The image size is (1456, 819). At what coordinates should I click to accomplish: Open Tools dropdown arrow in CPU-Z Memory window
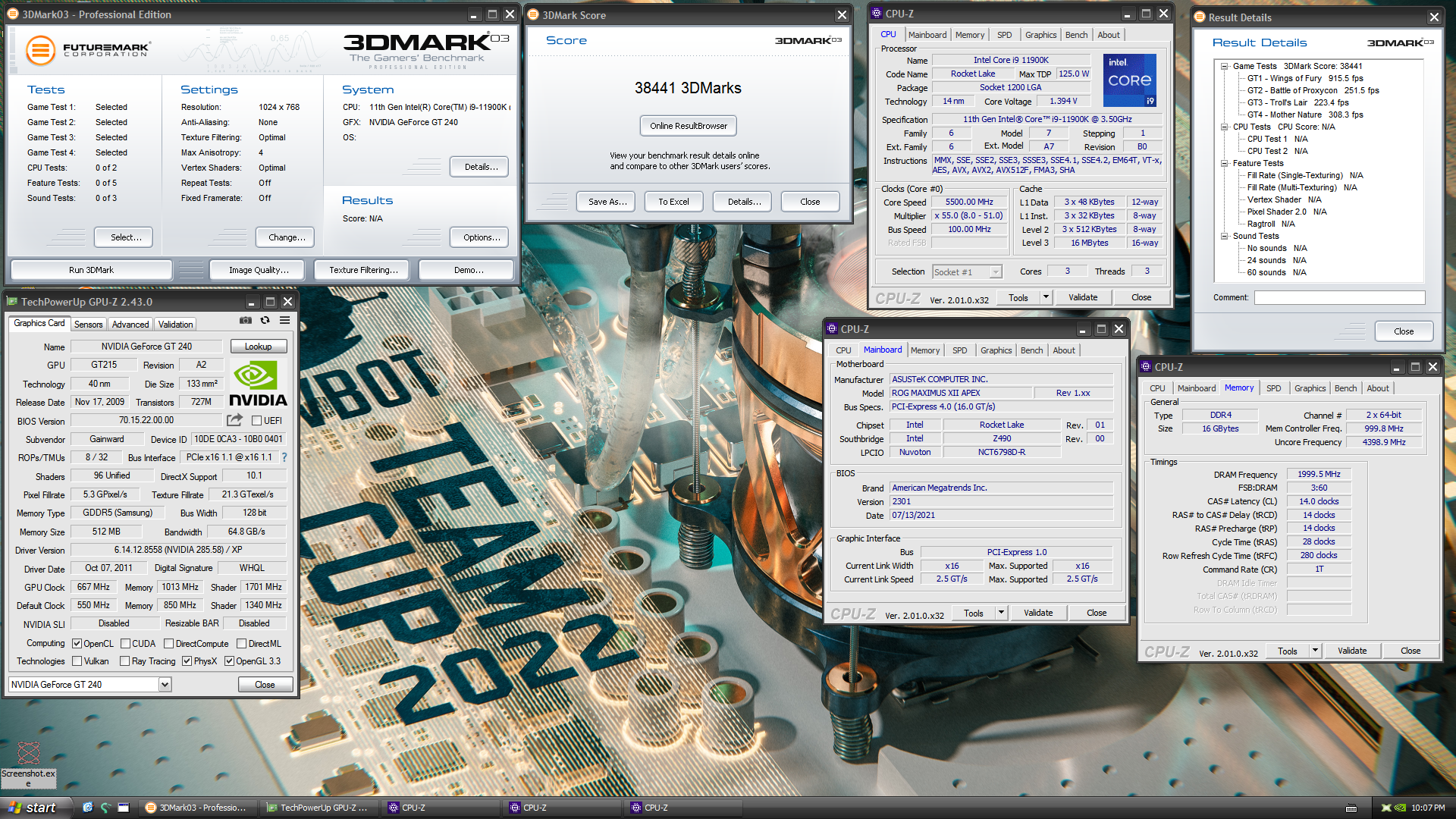(1315, 651)
